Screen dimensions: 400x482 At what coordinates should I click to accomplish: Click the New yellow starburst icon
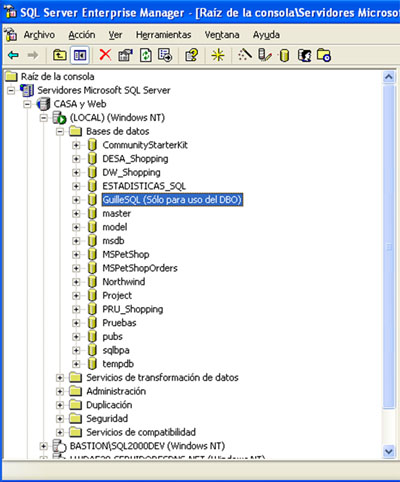pyautogui.click(x=218, y=55)
